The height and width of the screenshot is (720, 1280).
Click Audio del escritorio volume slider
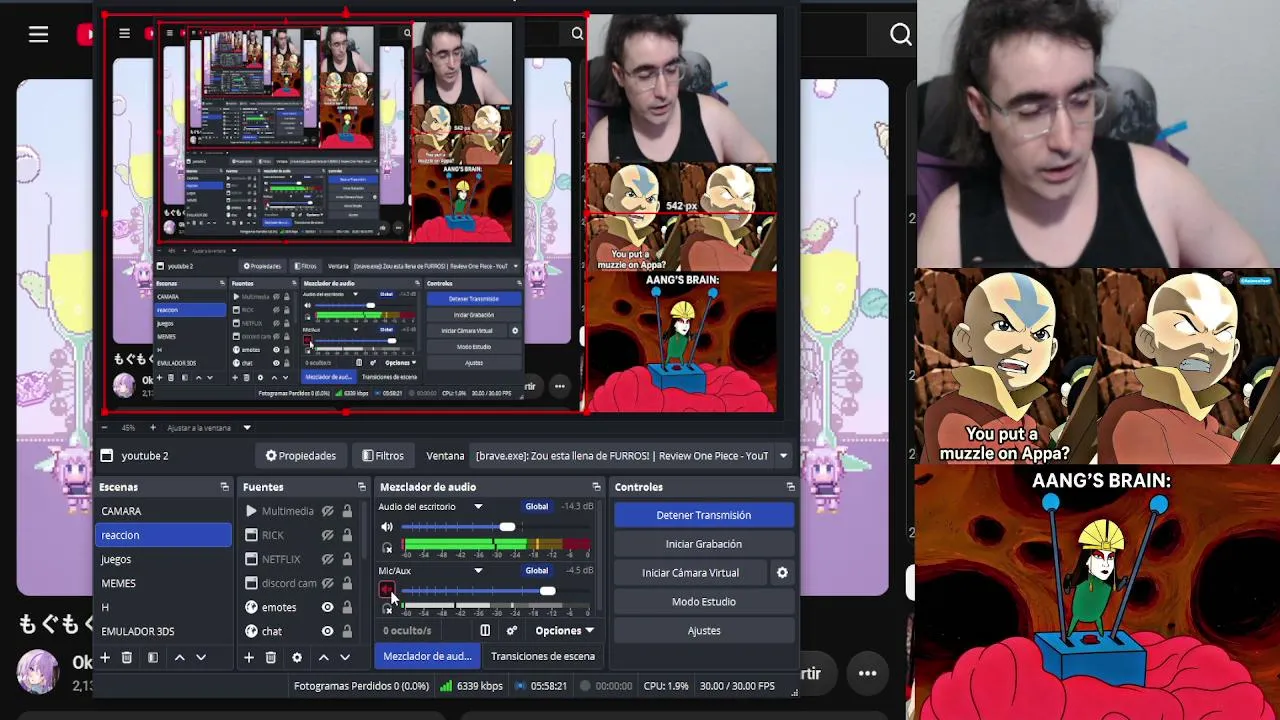tap(494, 527)
